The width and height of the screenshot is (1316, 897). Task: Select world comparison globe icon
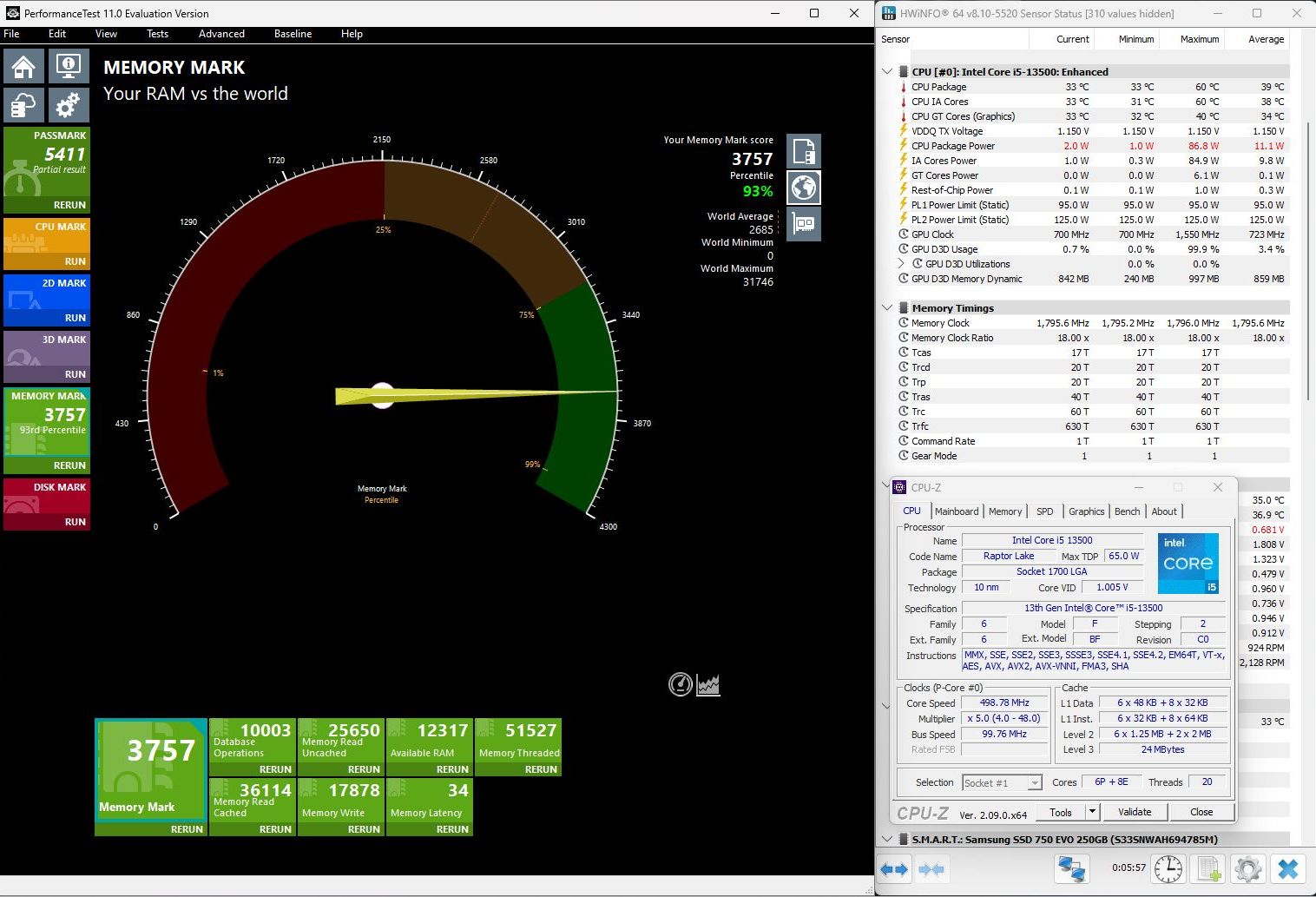(804, 188)
